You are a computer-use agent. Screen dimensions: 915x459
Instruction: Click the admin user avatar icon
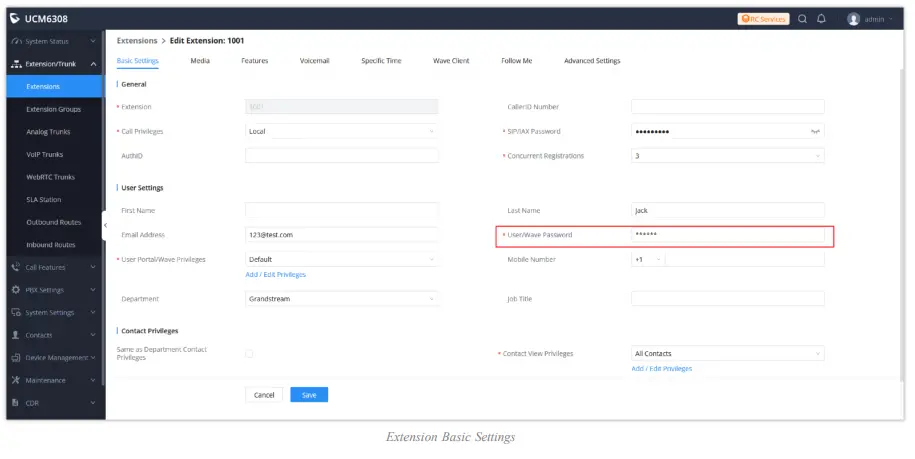(x=853, y=18)
